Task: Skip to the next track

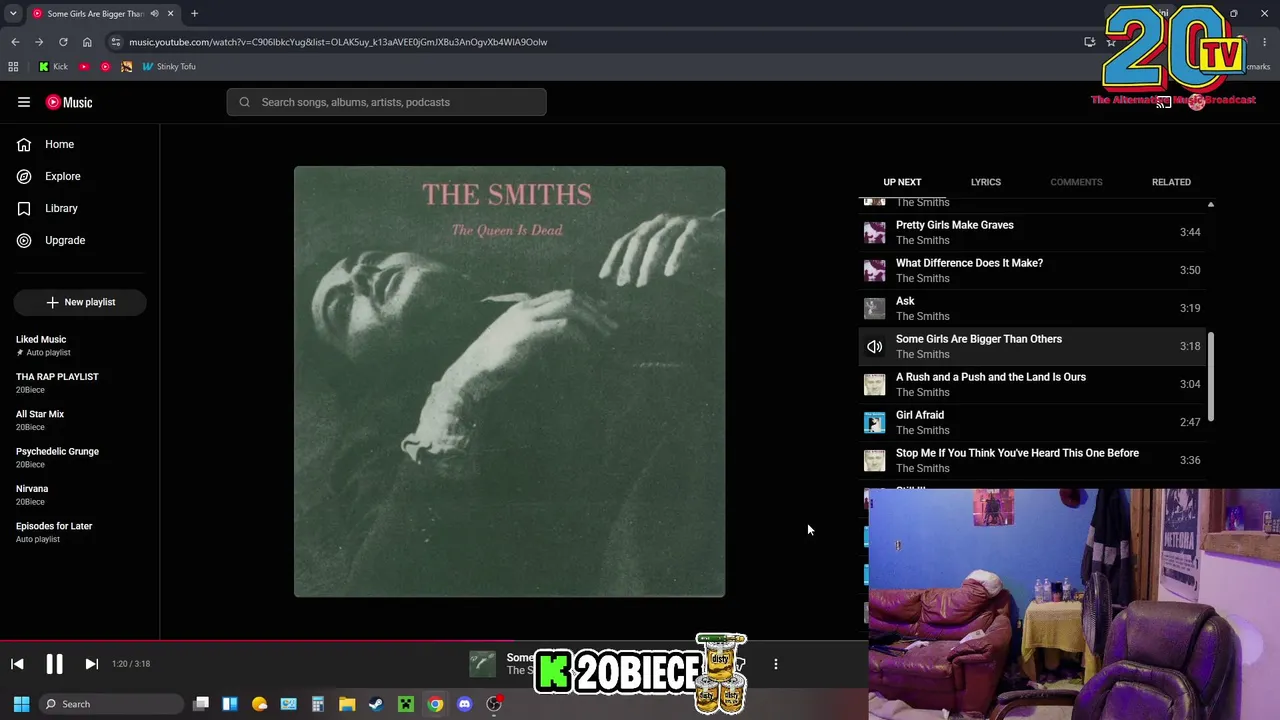Action: click(x=91, y=664)
